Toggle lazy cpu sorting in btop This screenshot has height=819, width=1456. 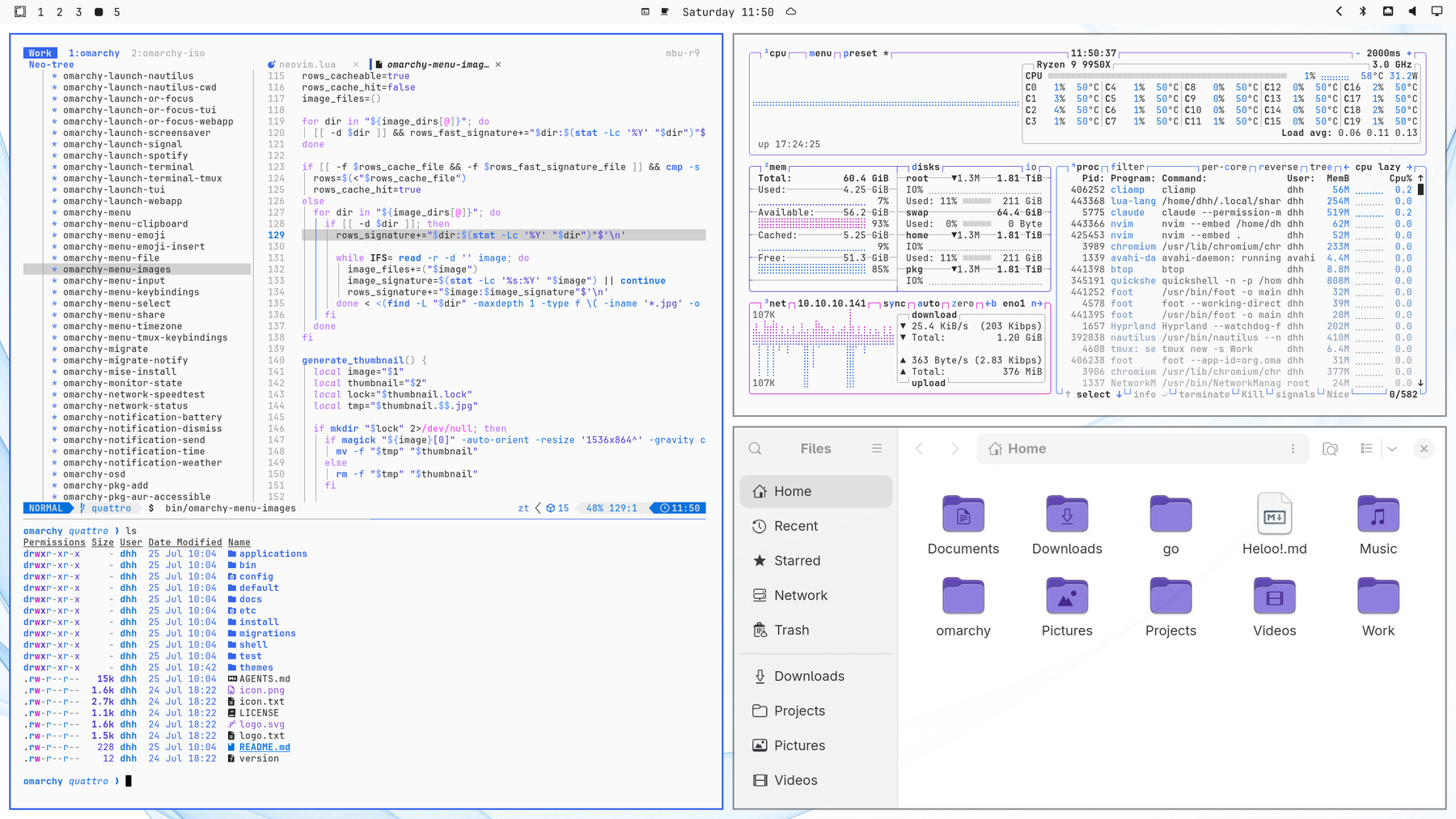[x=1389, y=167]
